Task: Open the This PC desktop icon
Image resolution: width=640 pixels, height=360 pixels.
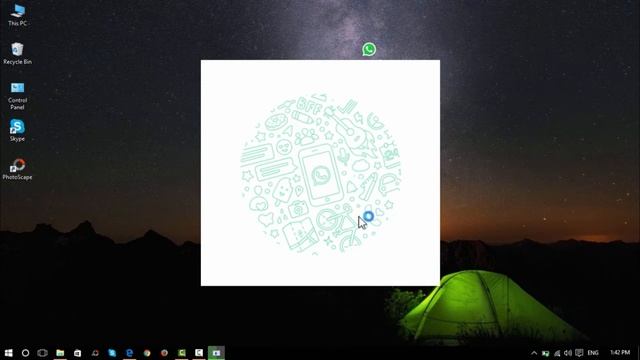Action: click(18, 15)
